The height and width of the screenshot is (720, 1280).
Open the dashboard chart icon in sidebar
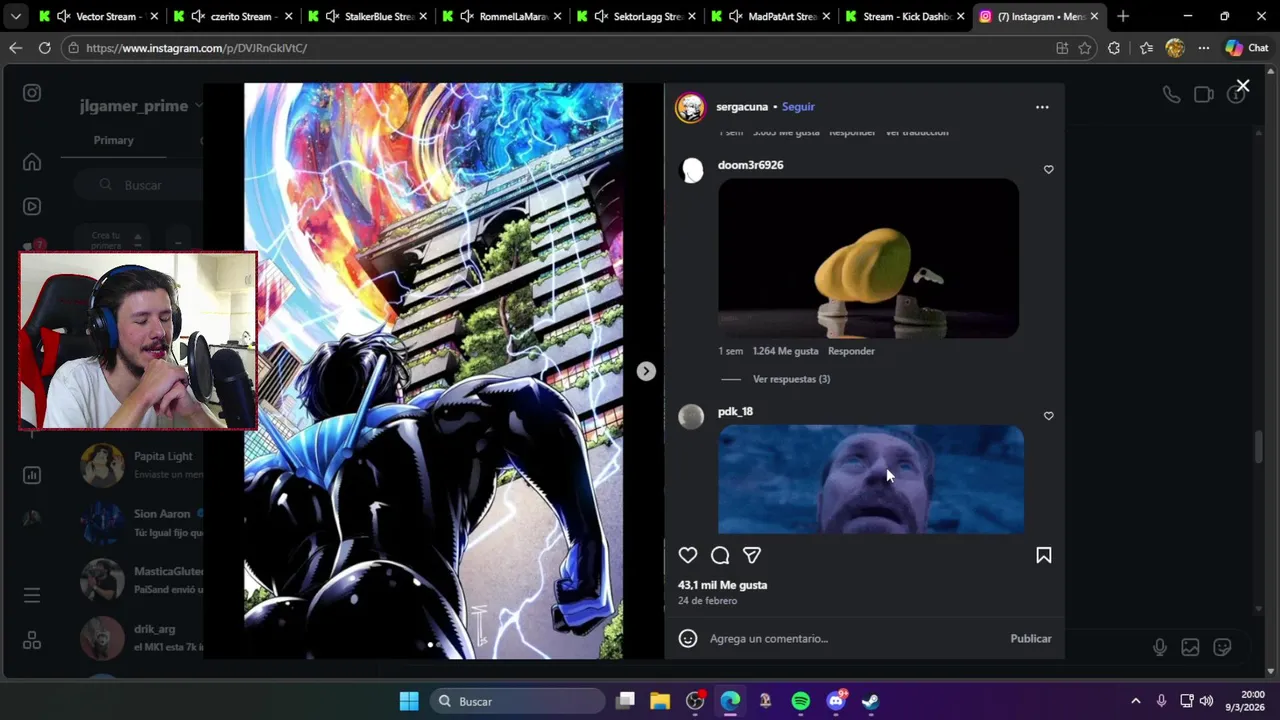coord(32,475)
